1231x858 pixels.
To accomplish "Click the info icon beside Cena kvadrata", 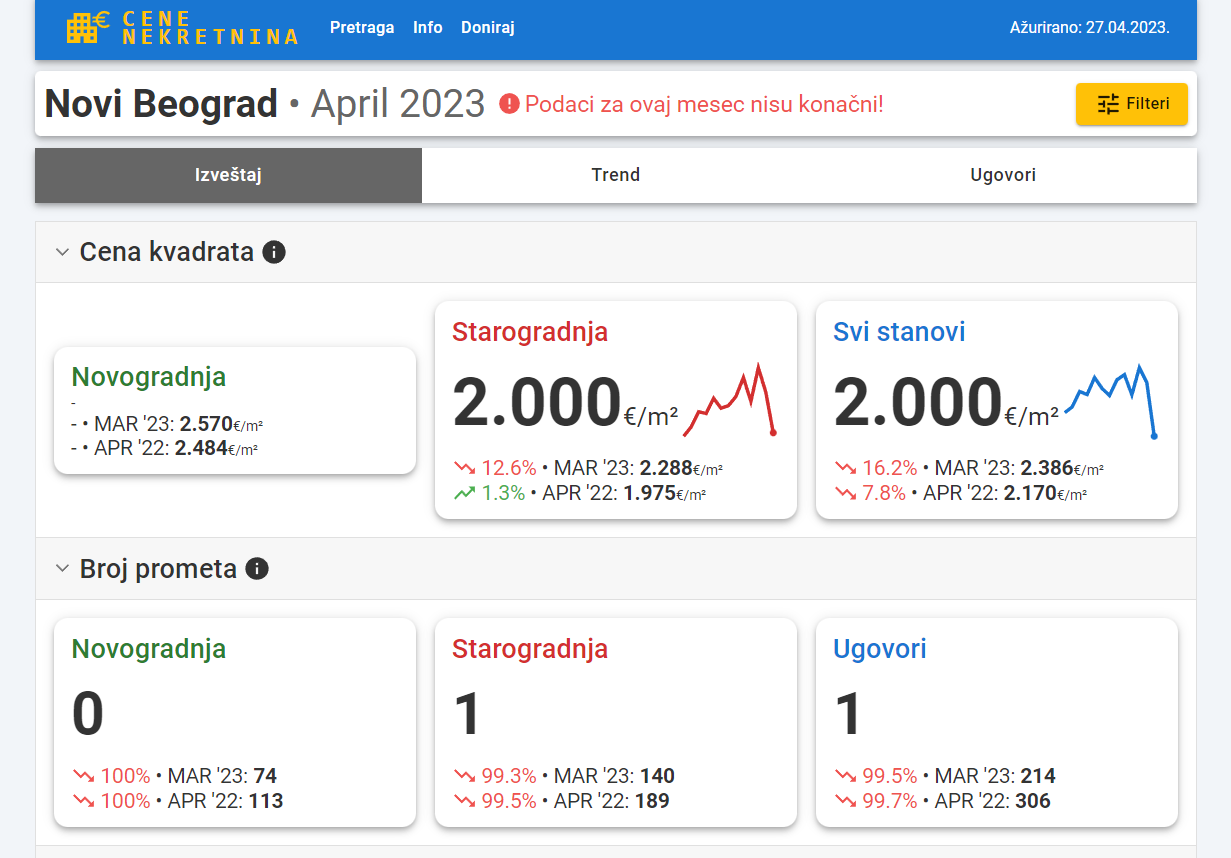I will pyautogui.click(x=274, y=252).
